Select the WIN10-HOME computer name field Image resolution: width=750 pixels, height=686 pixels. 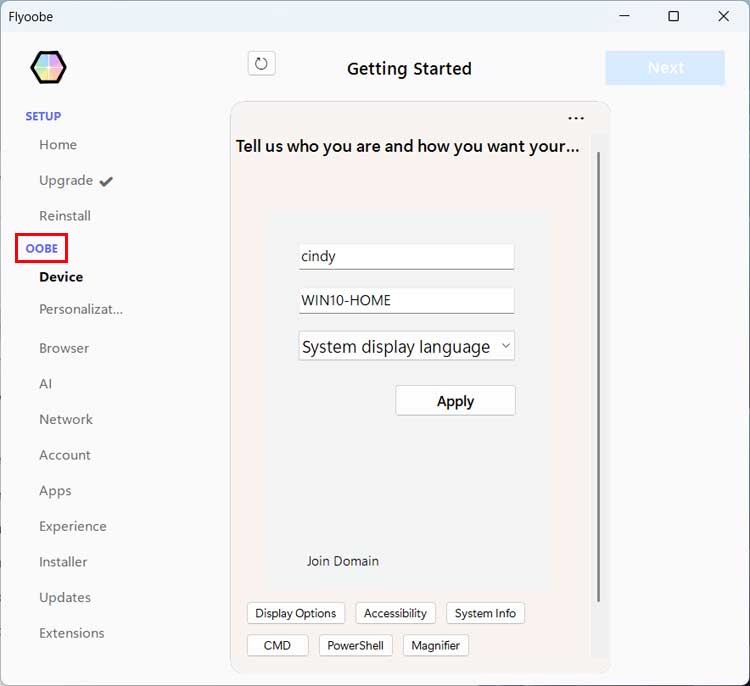click(406, 300)
